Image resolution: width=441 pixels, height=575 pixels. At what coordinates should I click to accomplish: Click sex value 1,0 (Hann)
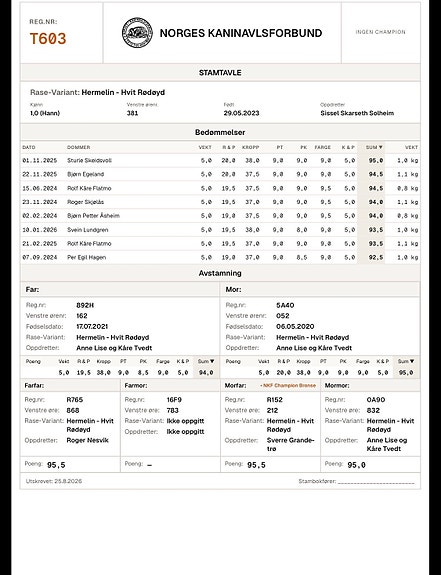[45, 113]
